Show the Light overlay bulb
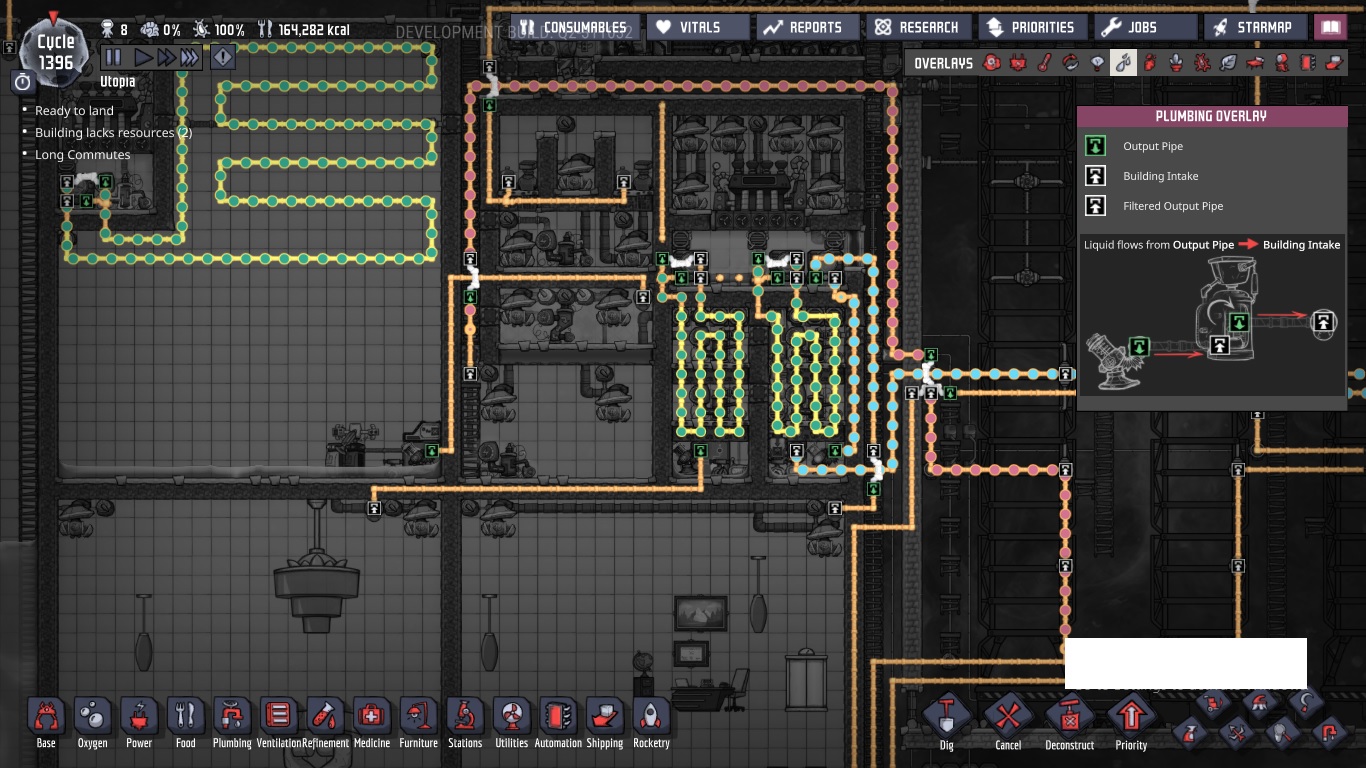1366x768 pixels. click(x=1097, y=63)
